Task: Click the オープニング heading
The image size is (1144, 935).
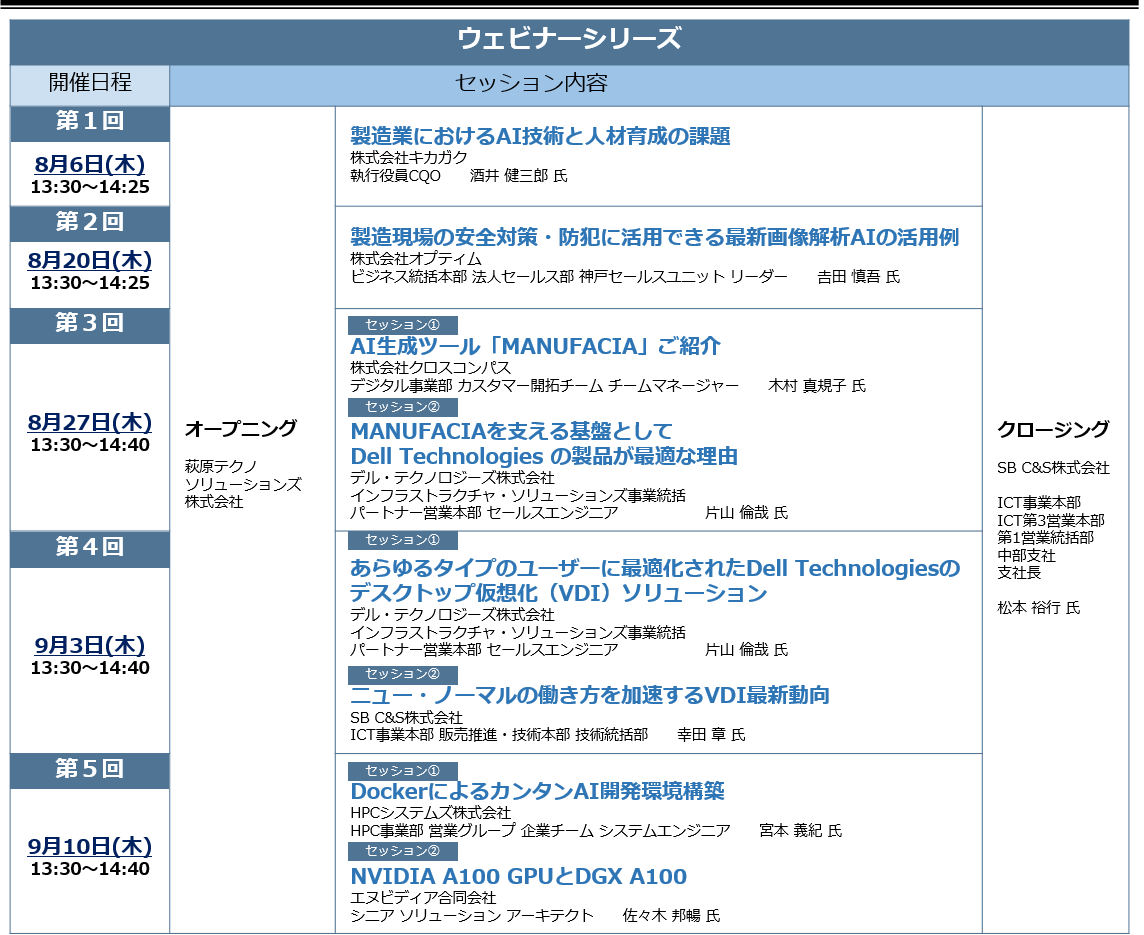Action: 241,429
